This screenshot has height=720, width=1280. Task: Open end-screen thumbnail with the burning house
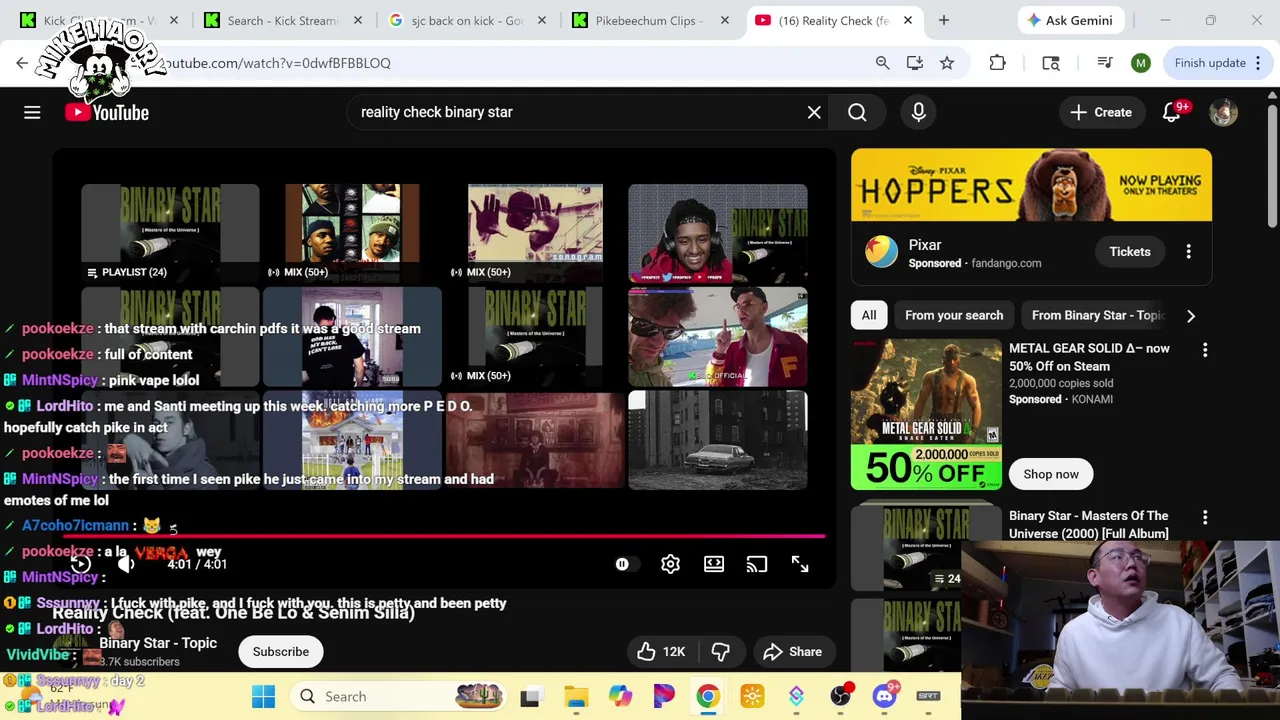pos(352,440)
